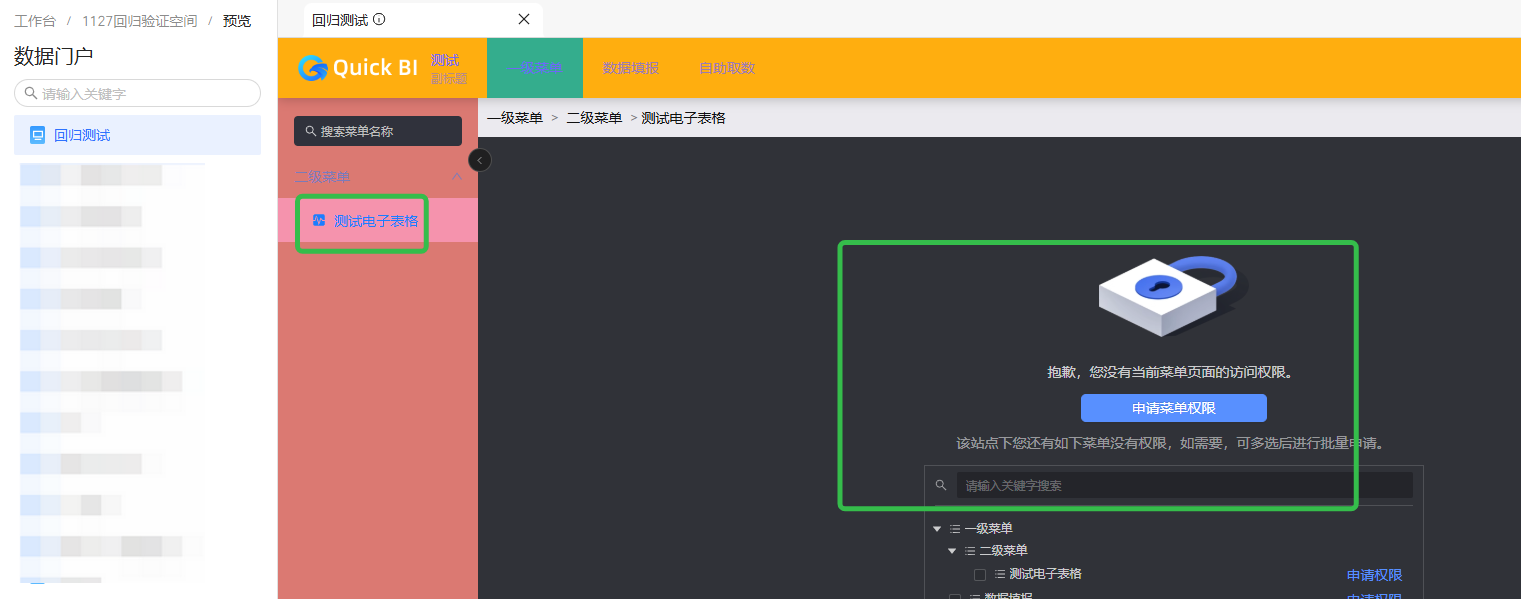Collapse the 一级菜单 tree node triangle

tap(937, 529)
